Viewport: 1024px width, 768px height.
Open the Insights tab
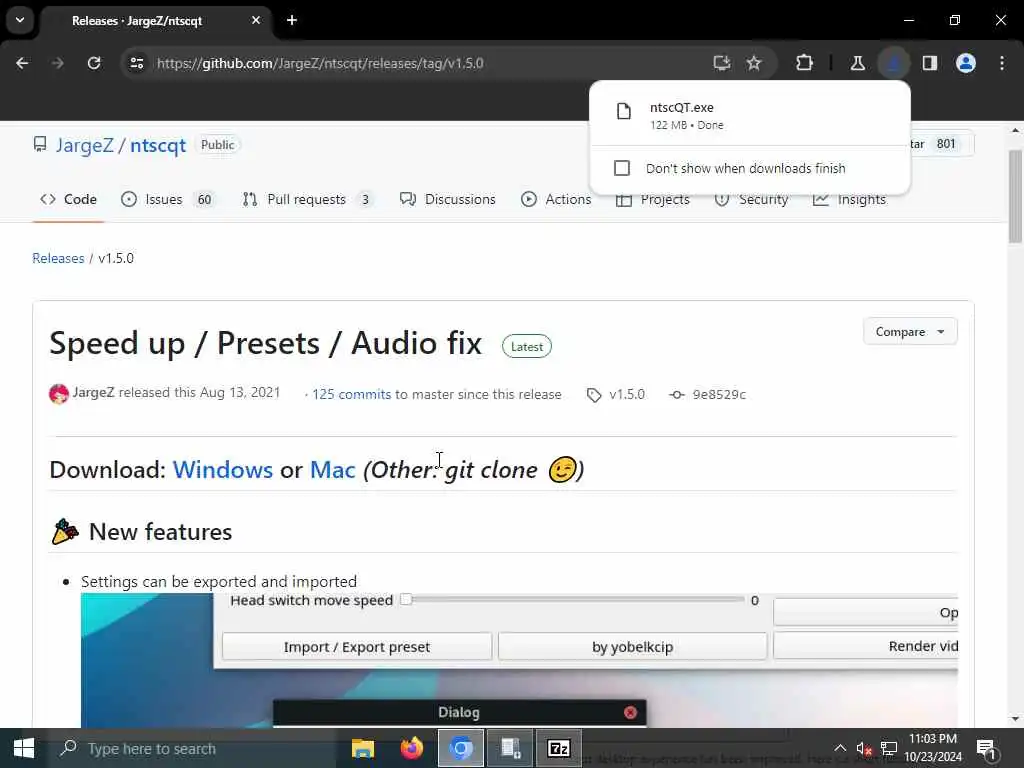coord(850,200)
